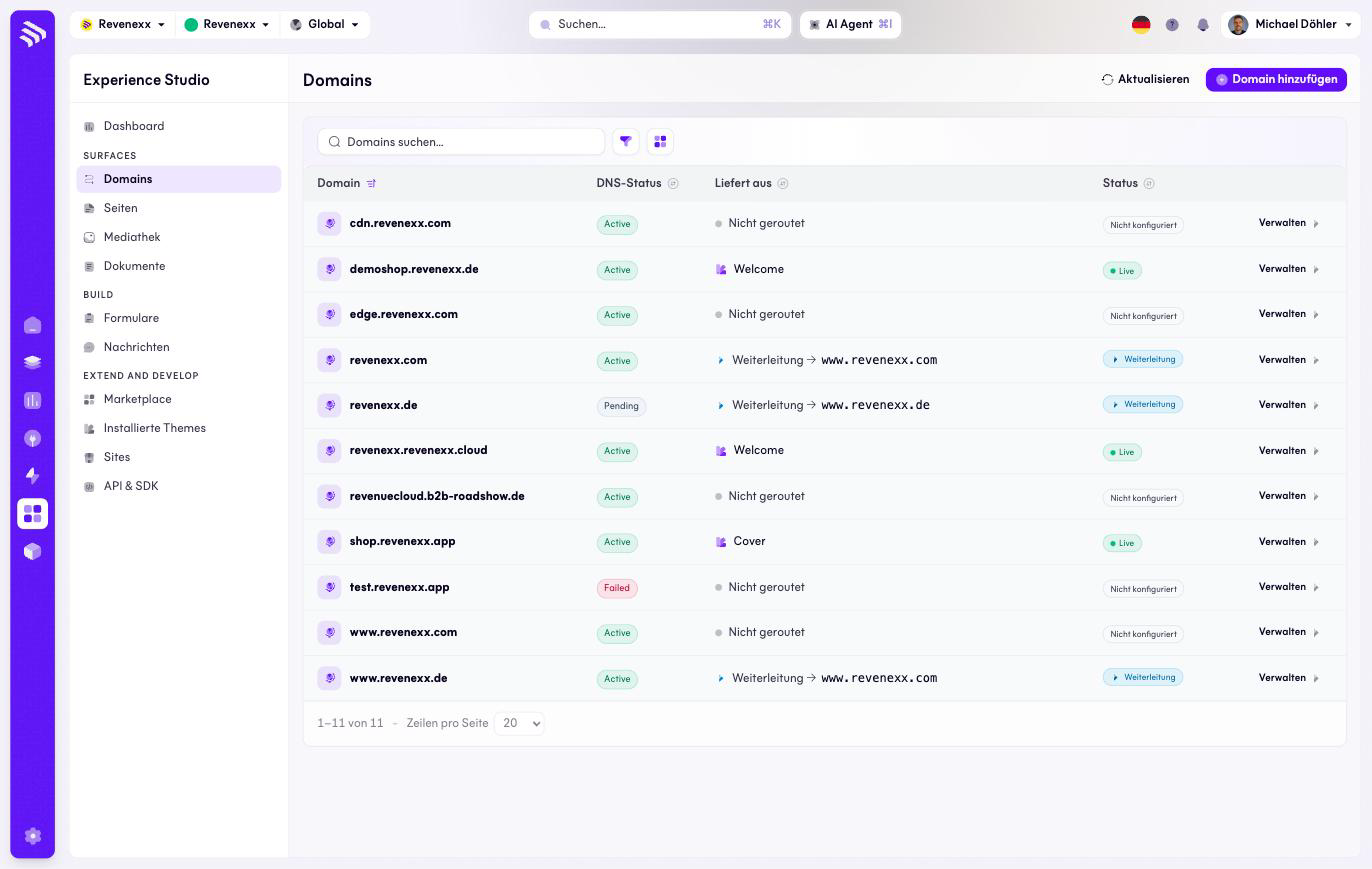Click the sort icon beside Domain header
1372x869 pixels.
click(x=371, y=184)
